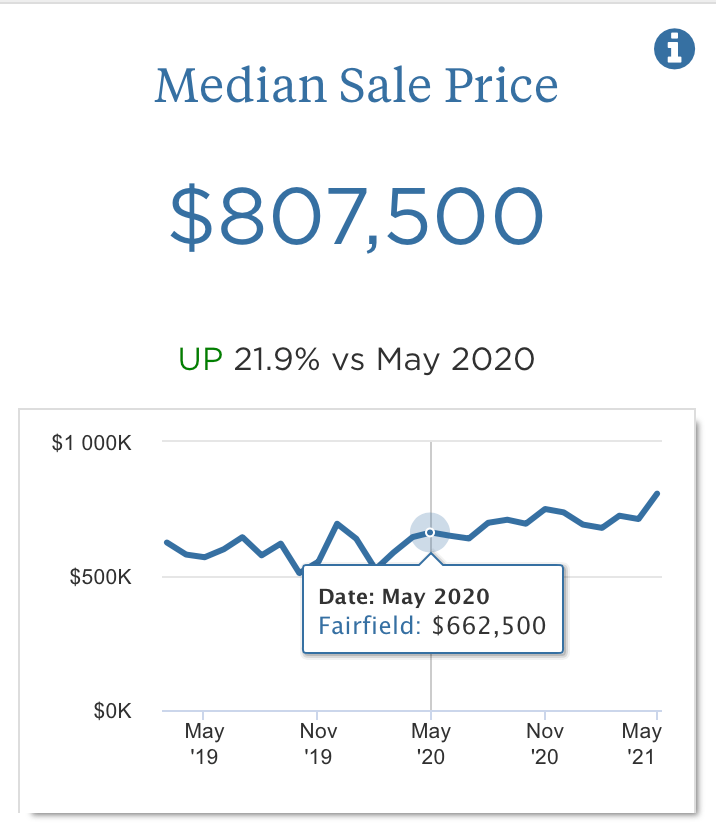Click the Nov '19 x-axis label

317,744
